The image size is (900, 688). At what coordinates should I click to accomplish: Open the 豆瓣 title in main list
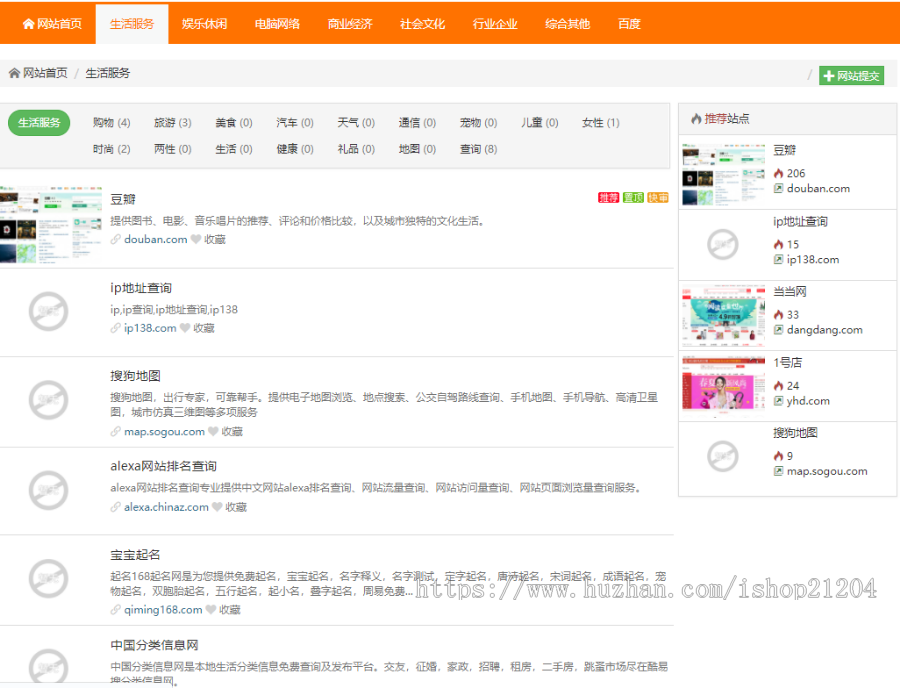coord(123,200)
